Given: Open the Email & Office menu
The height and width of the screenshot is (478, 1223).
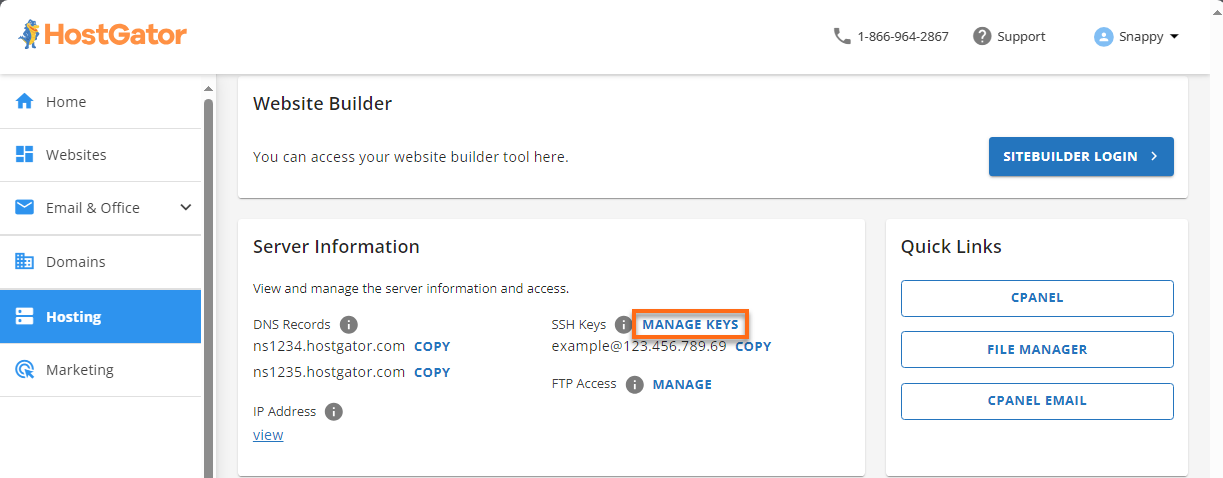Looking at the screenshot, I should point(100,208).
